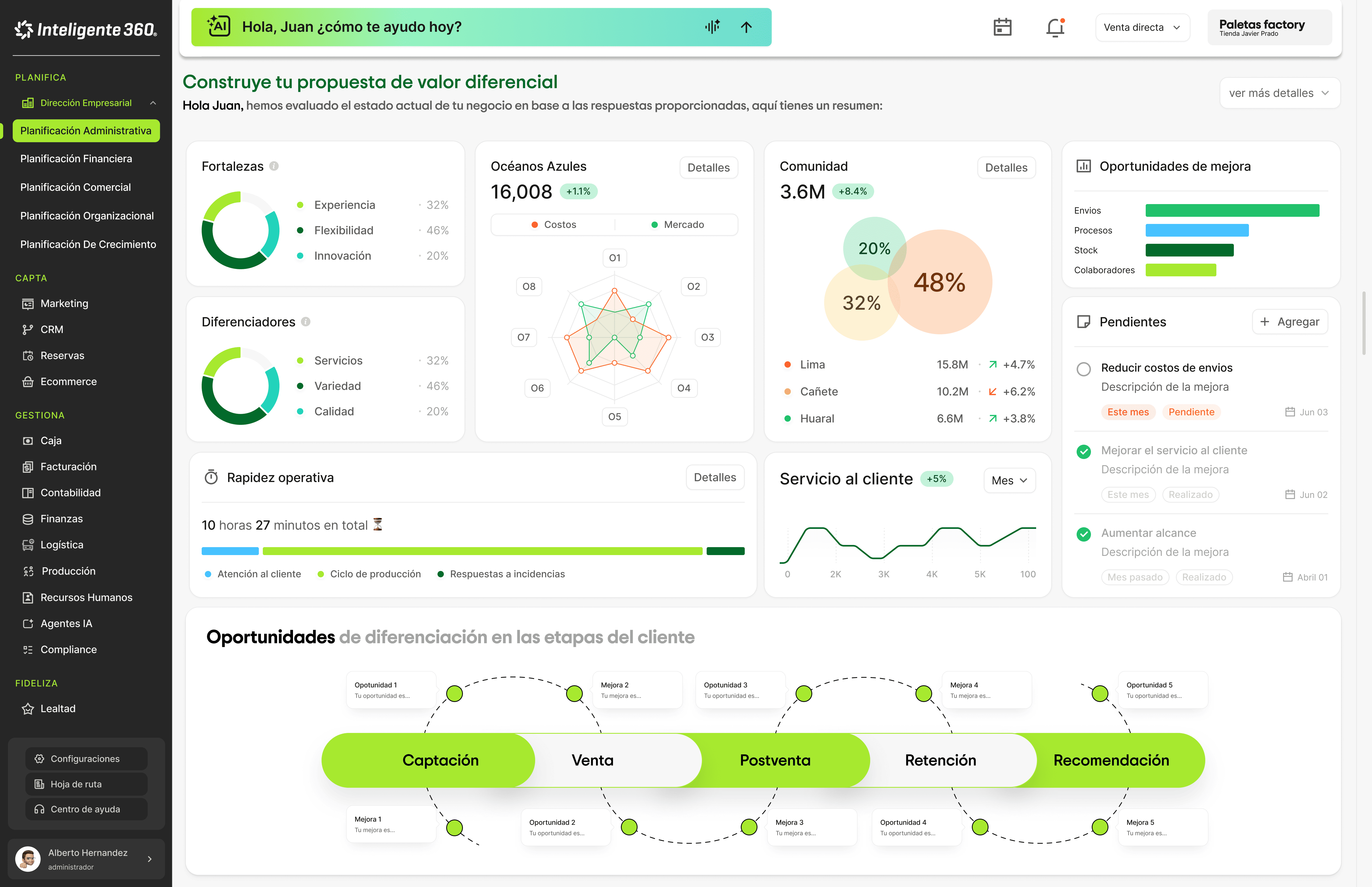Click the calendar icon in top bar
1372x887 pixels.
1002,27
